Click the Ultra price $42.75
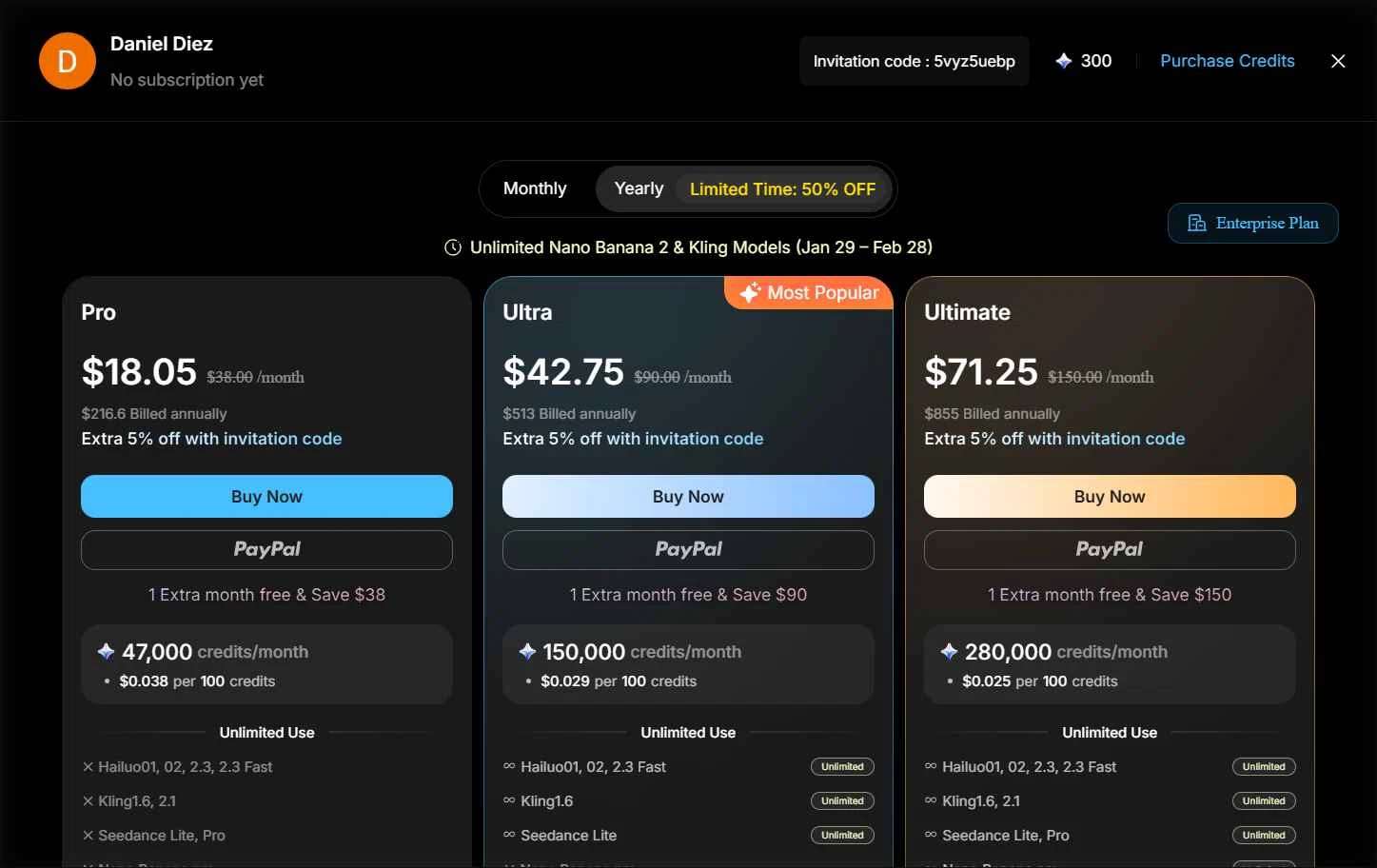The height and width of the screenshot is (868, 1377). click(x=563, y=371)
